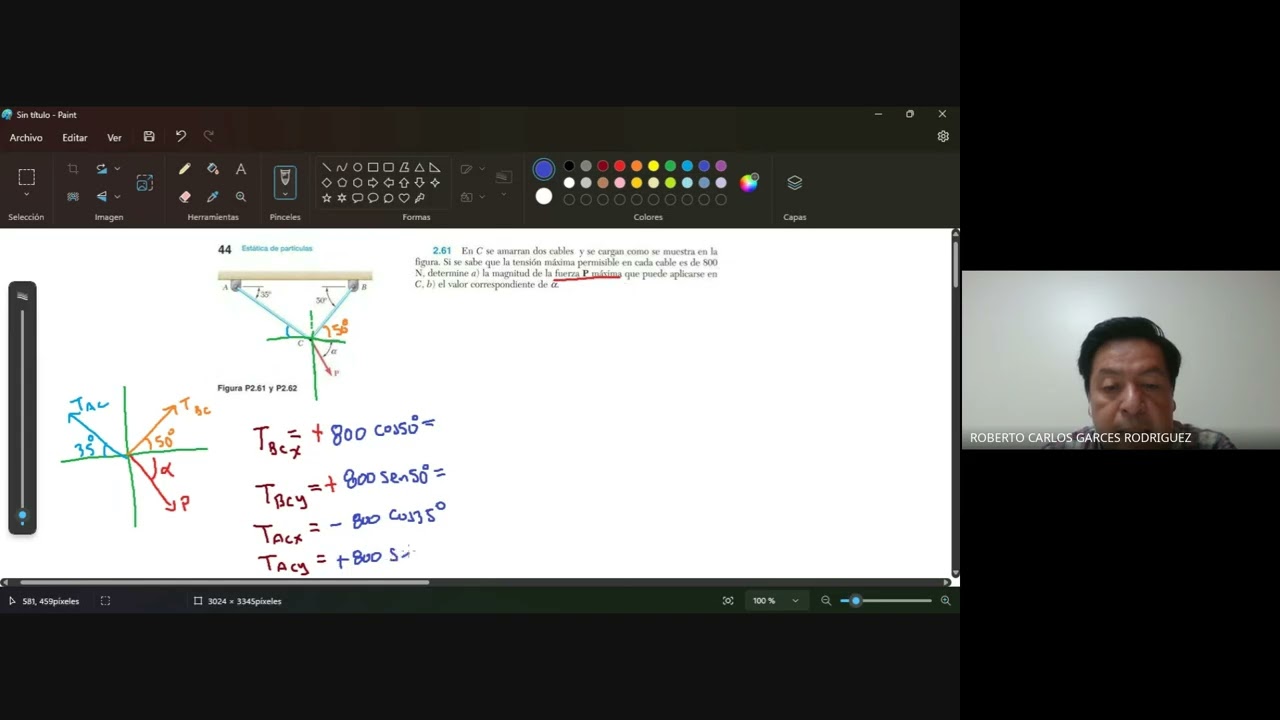Screen dimensions: 1280x720
Task: Open the resize image tool
Action: point(145,182)
